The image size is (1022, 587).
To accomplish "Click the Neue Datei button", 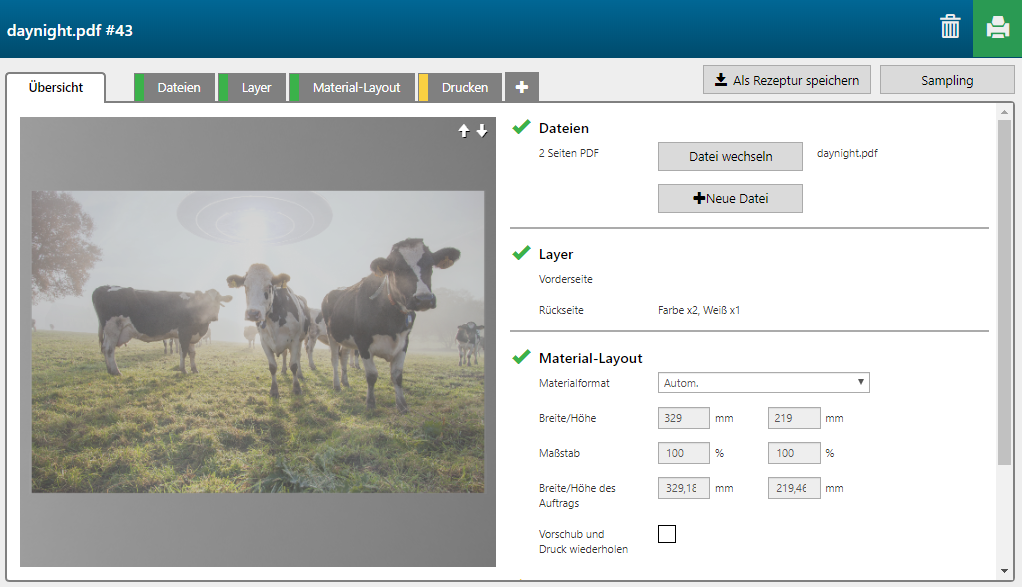I will (730, 198).
